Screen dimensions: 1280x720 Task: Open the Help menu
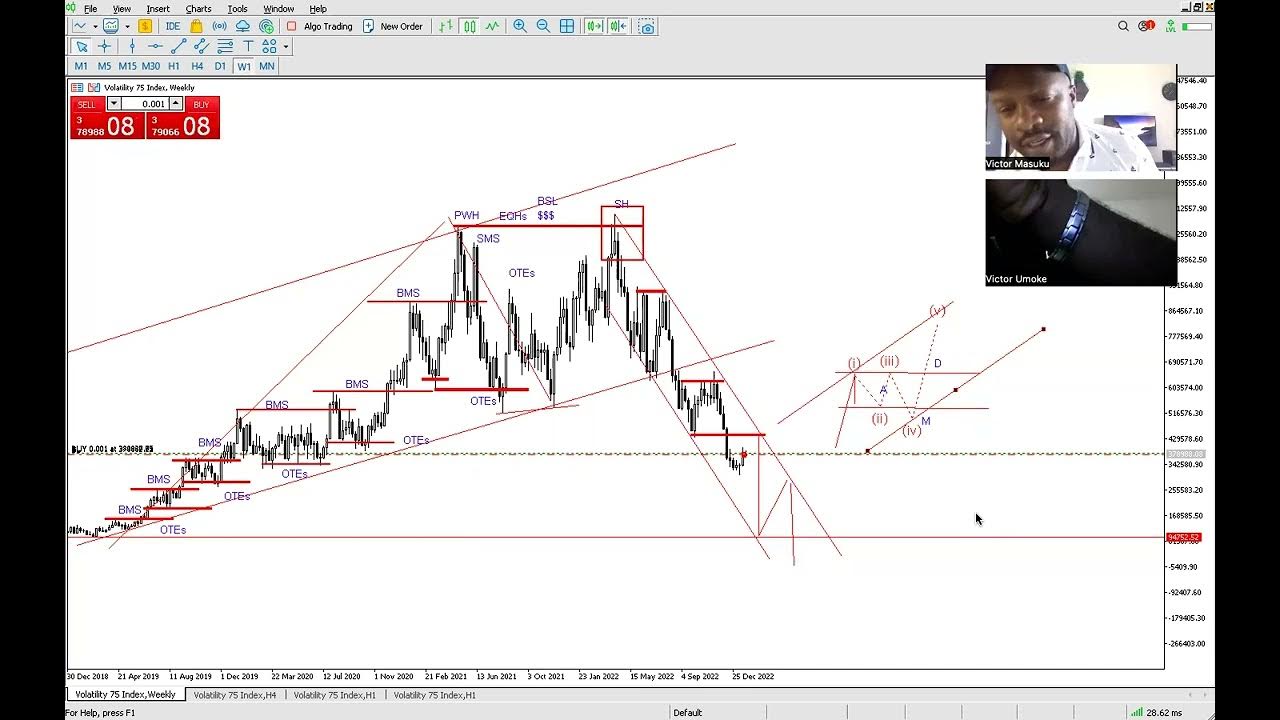click(318, 9)
